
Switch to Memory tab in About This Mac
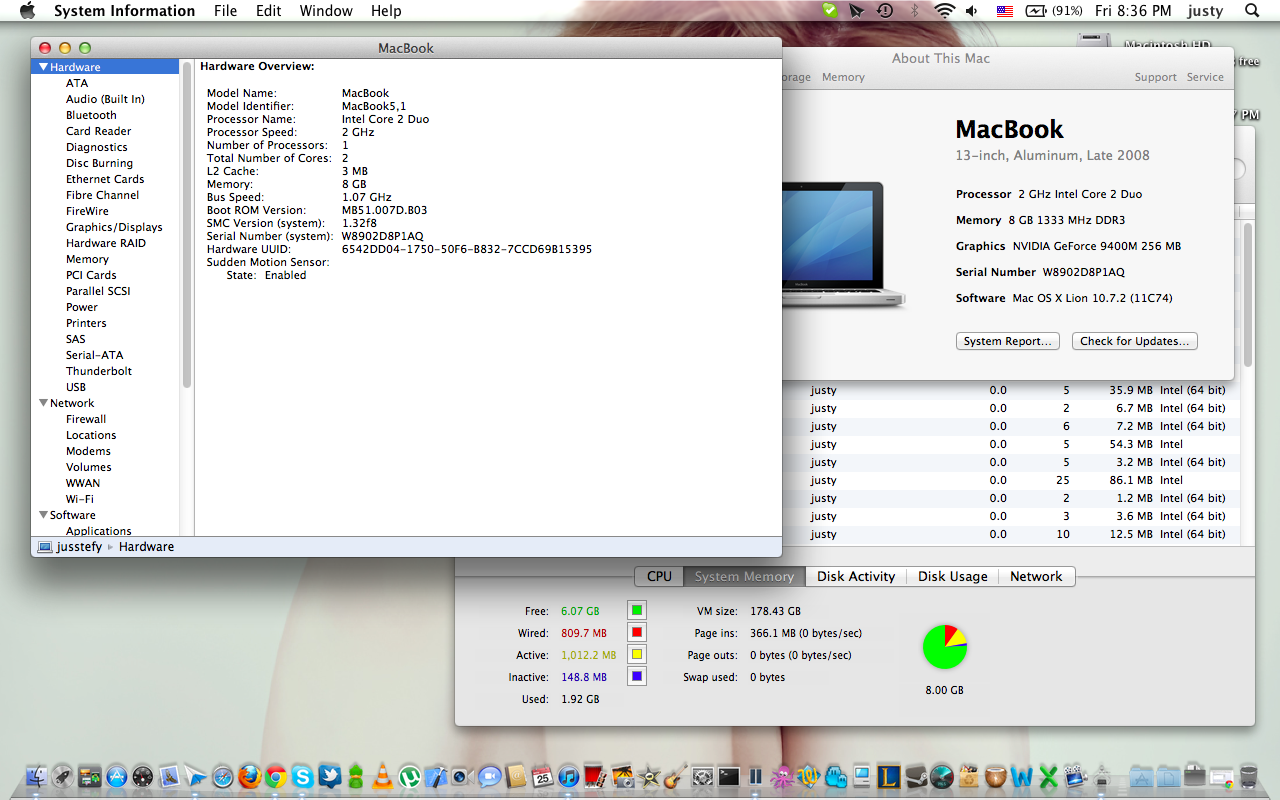(x=843, y=77)
